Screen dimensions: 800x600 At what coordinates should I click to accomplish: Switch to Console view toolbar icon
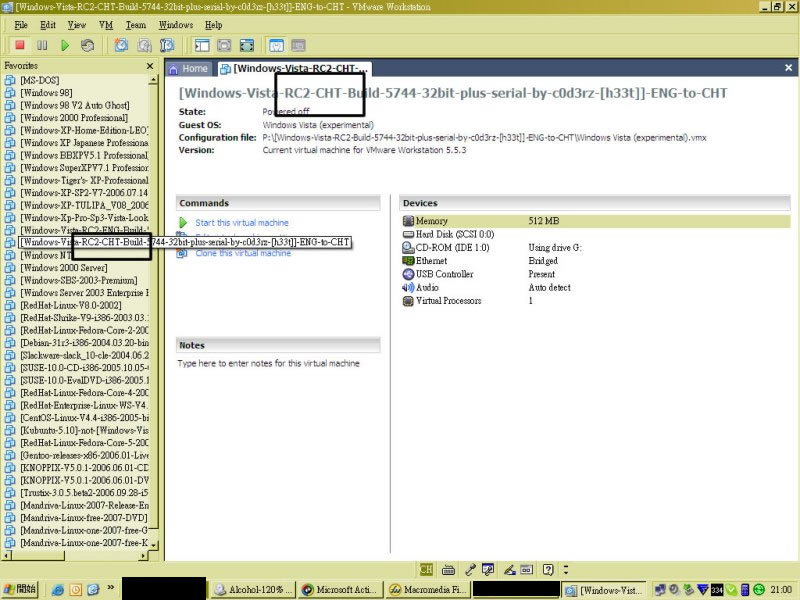coord(298,45)
